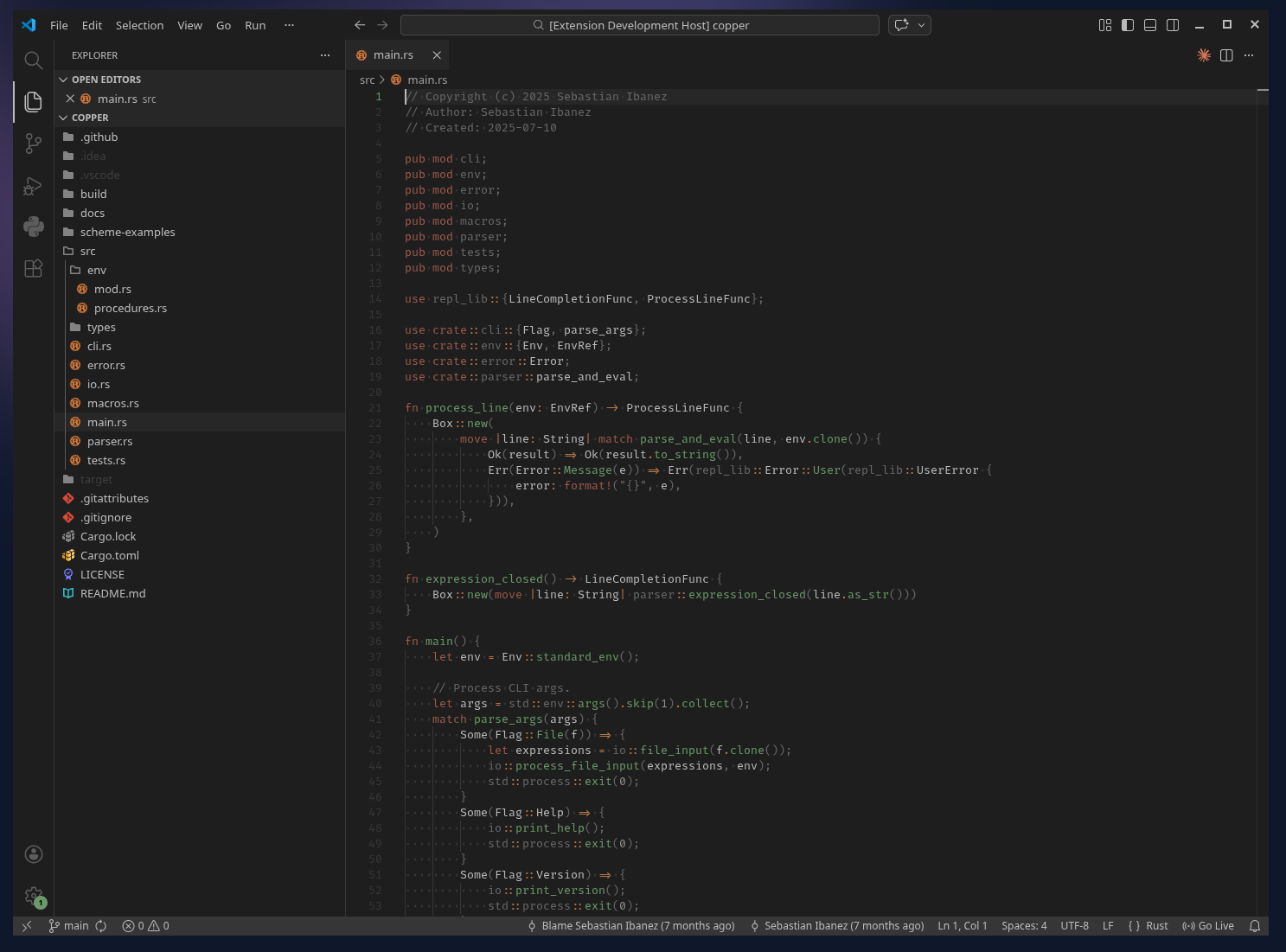Open the Extensions view
Image resolution: width=1286 pixels, height=952 pixels.
click(x=33, y=268)
